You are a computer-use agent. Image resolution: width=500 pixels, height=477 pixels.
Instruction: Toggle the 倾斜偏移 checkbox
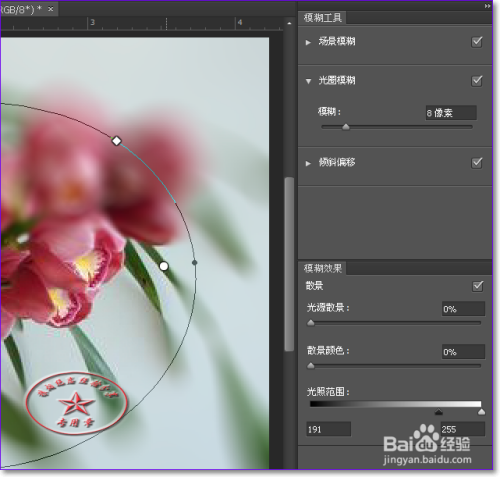coord(477,163)
